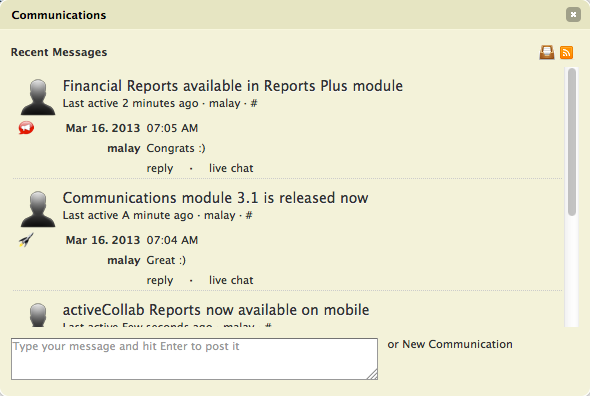
Task: Open activeCollab Reports now available on mobile
Action: tap(216, 310)
